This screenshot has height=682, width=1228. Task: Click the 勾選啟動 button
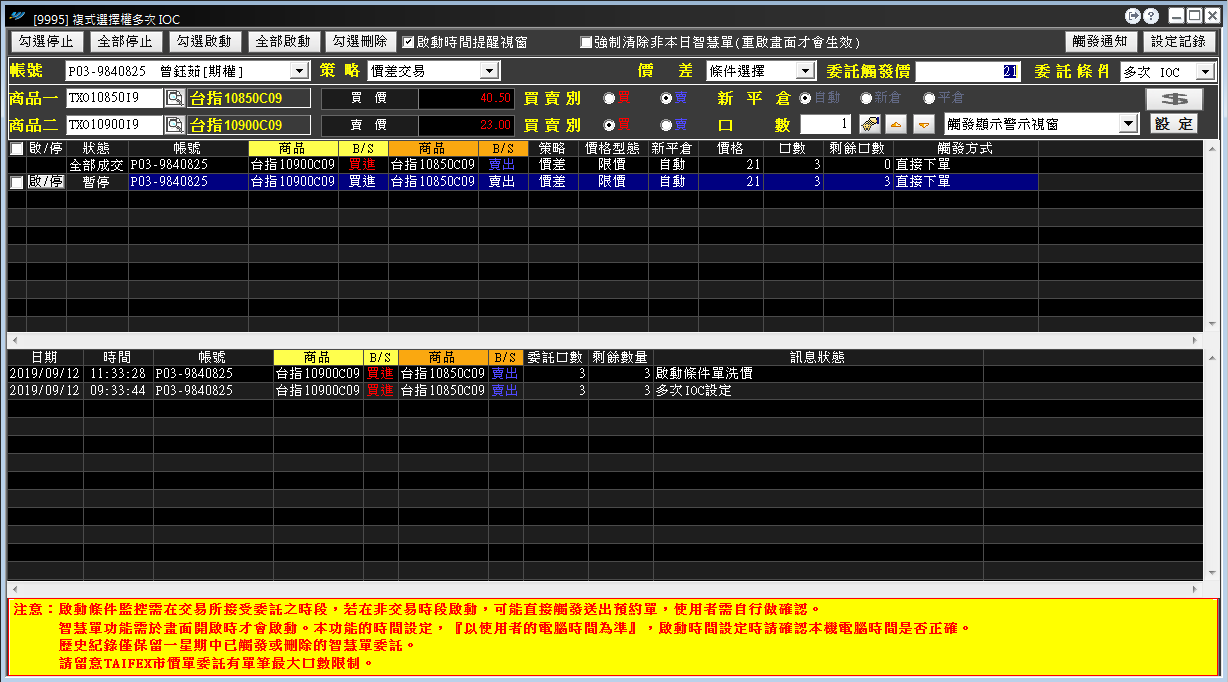[x=204, y=42]
